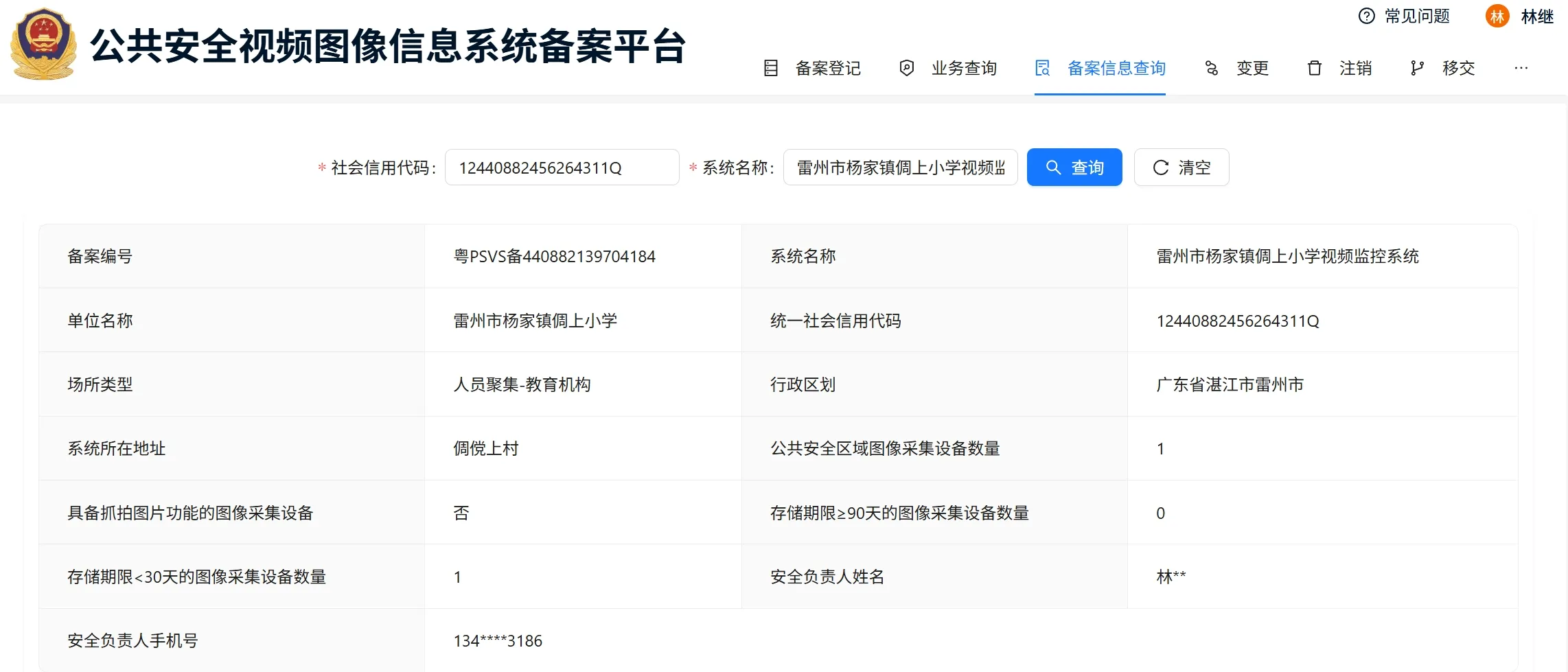1568x672 pixels.
Task: Click the 变更 change icon
Action: [x=1212, y=68]
